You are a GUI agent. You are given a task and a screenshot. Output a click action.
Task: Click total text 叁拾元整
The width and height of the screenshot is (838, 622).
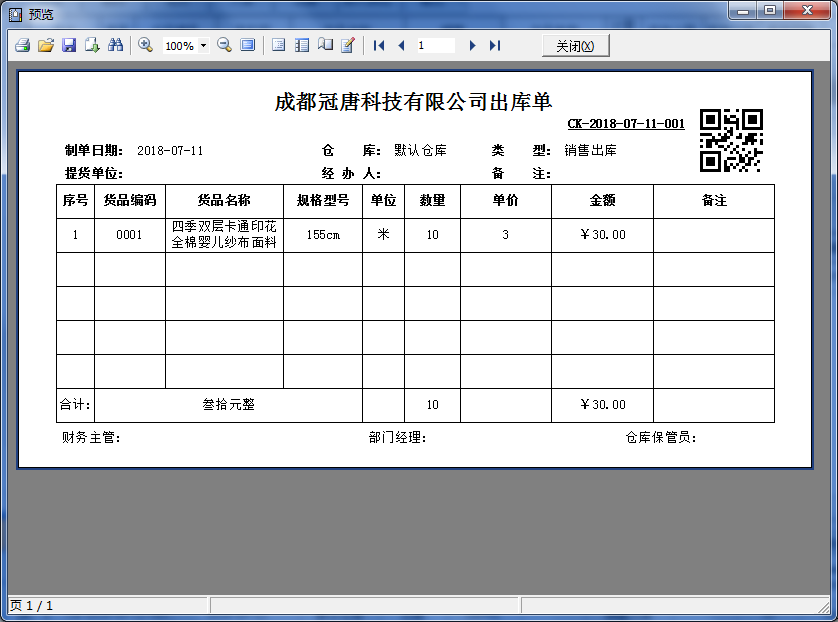coord(228,405)
